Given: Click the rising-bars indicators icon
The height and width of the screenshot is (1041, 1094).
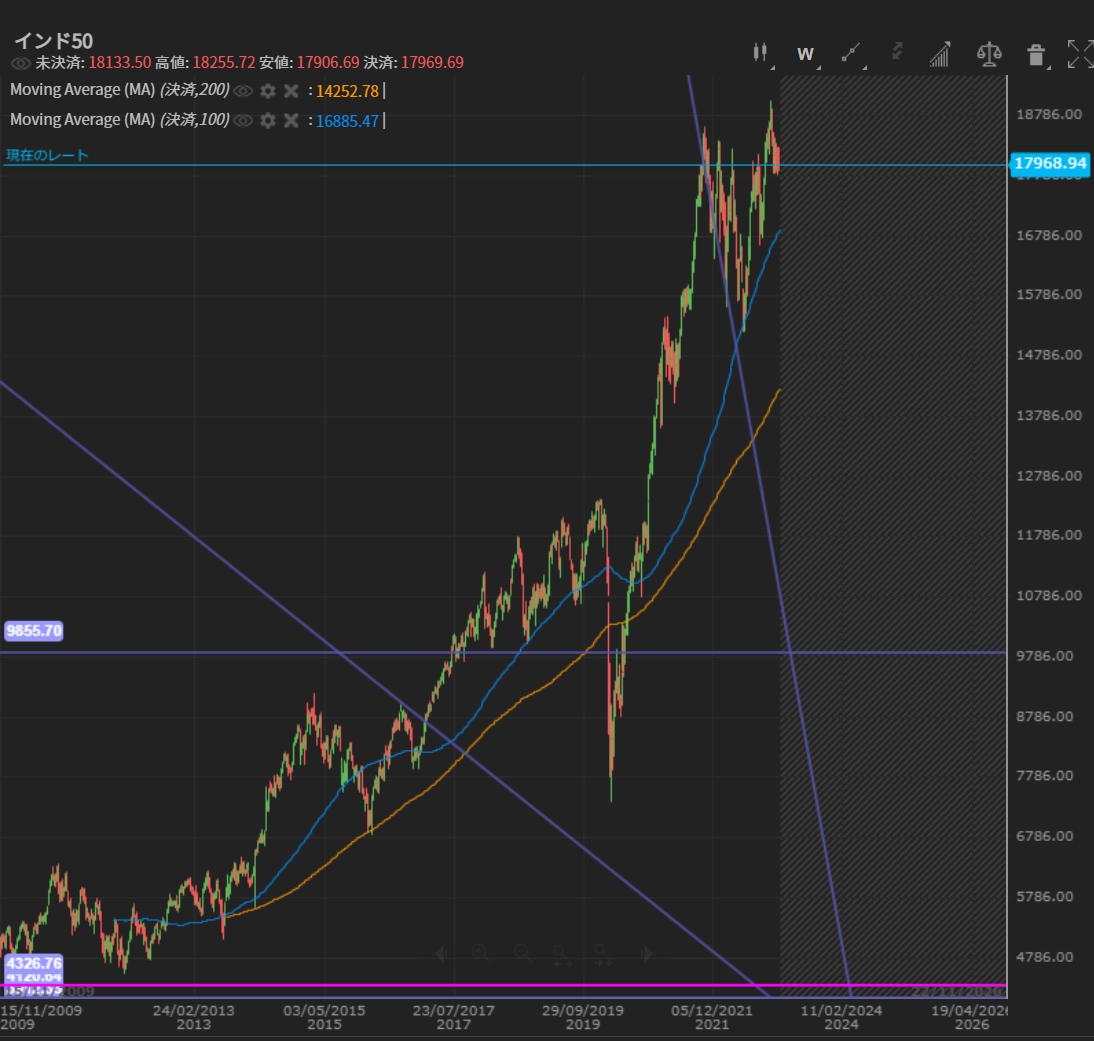Looking at the screenshot, I should (940, 54).
